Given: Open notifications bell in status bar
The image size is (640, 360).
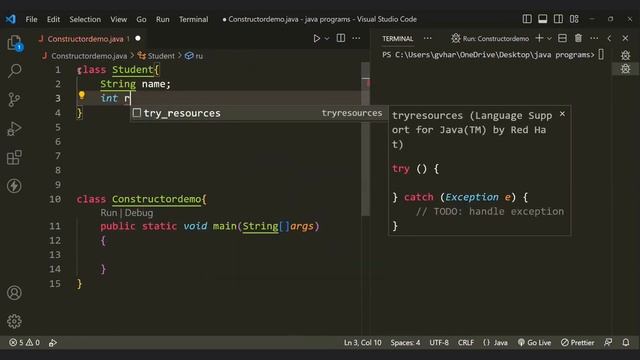Looking at the screenshot, I should (626, 342).
